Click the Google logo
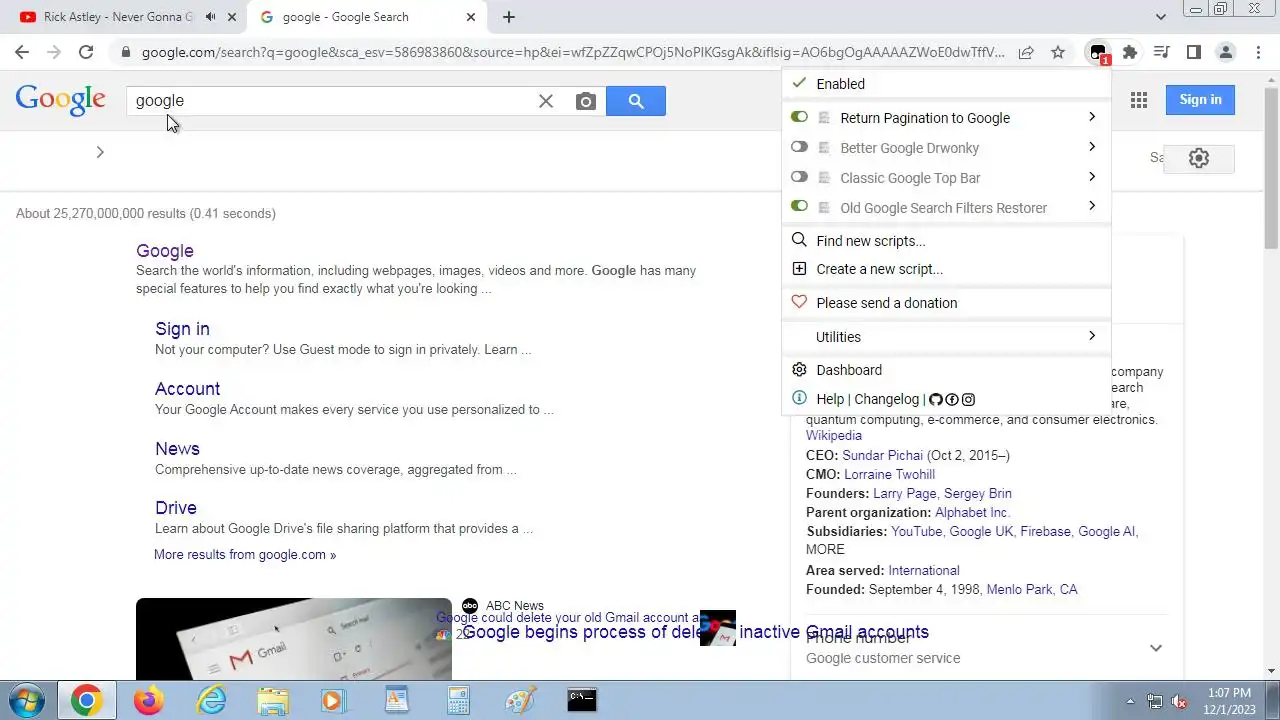Viewport: 1280px width, 720px height. [60, 100]
